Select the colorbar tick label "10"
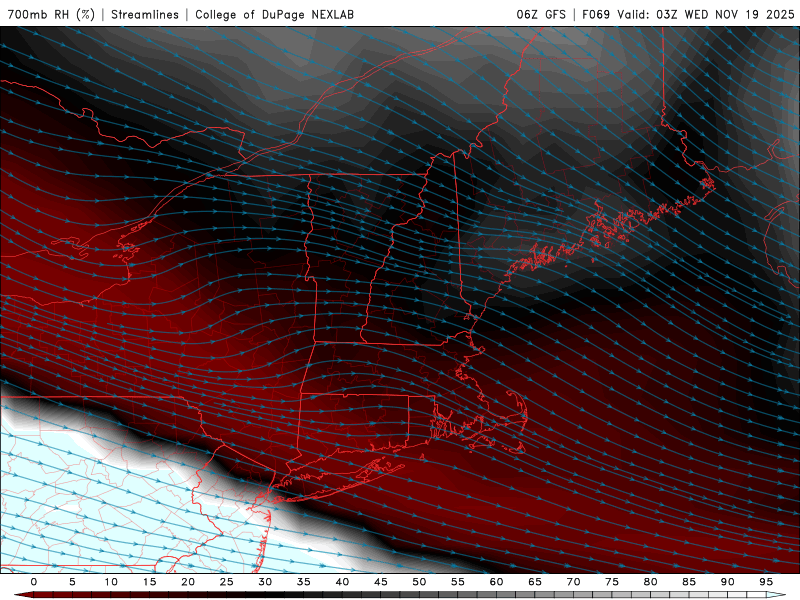This screenshot has height=600, width=800. [x=111, y=582]
